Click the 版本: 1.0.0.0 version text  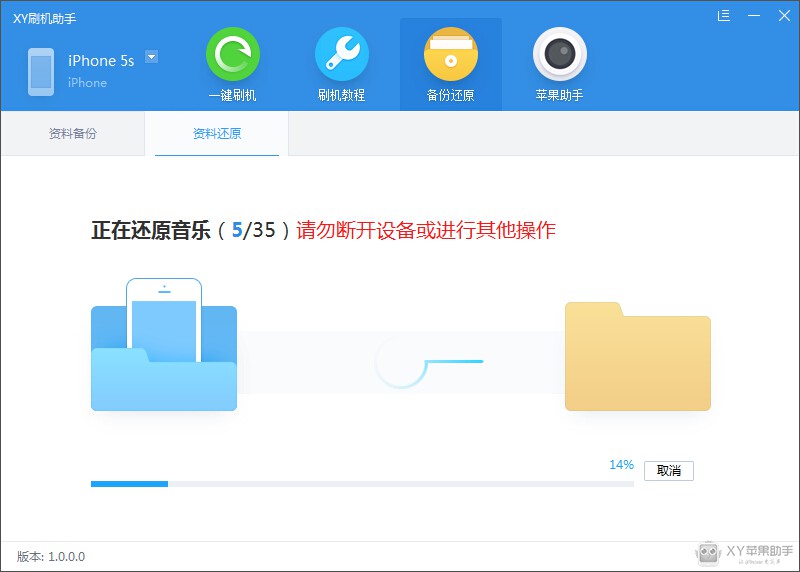pos(51,556)
